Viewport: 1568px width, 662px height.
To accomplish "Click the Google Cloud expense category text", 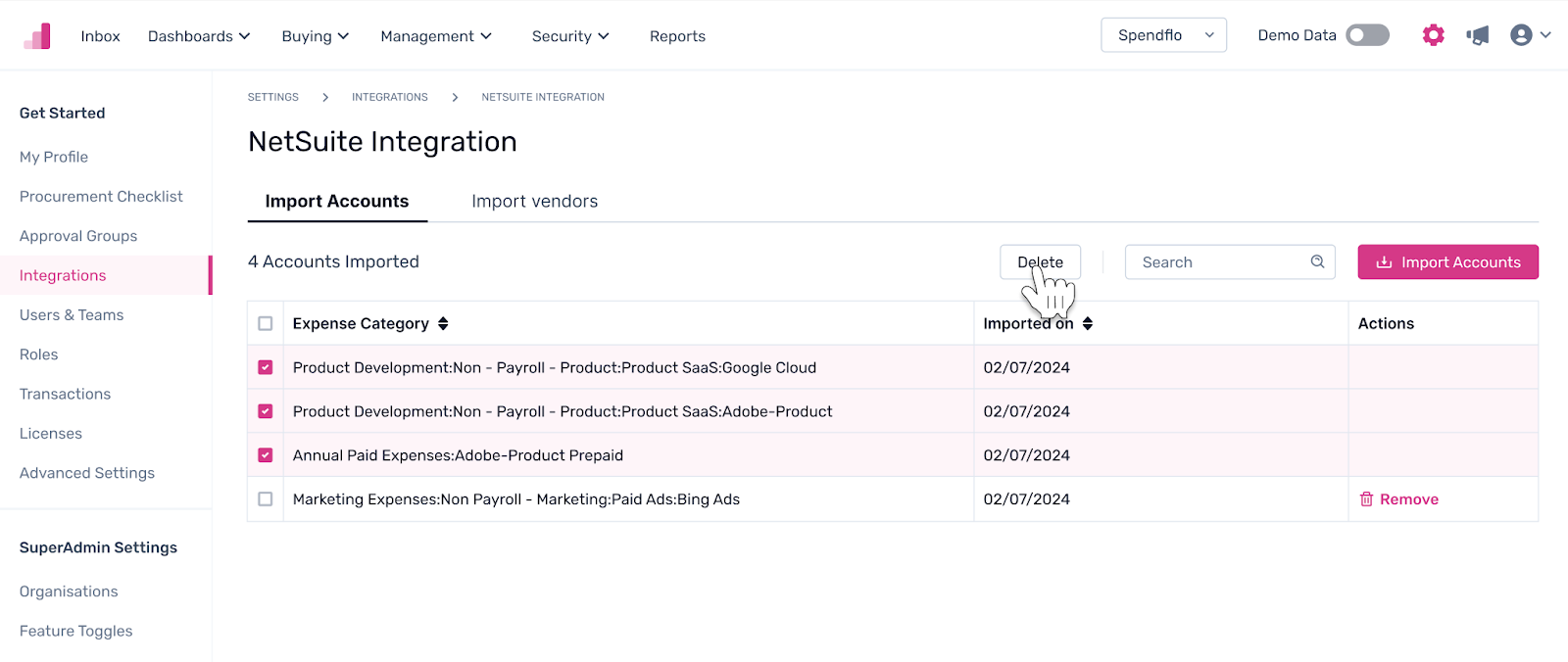I will pyautogui.click(x=555, y=367).
